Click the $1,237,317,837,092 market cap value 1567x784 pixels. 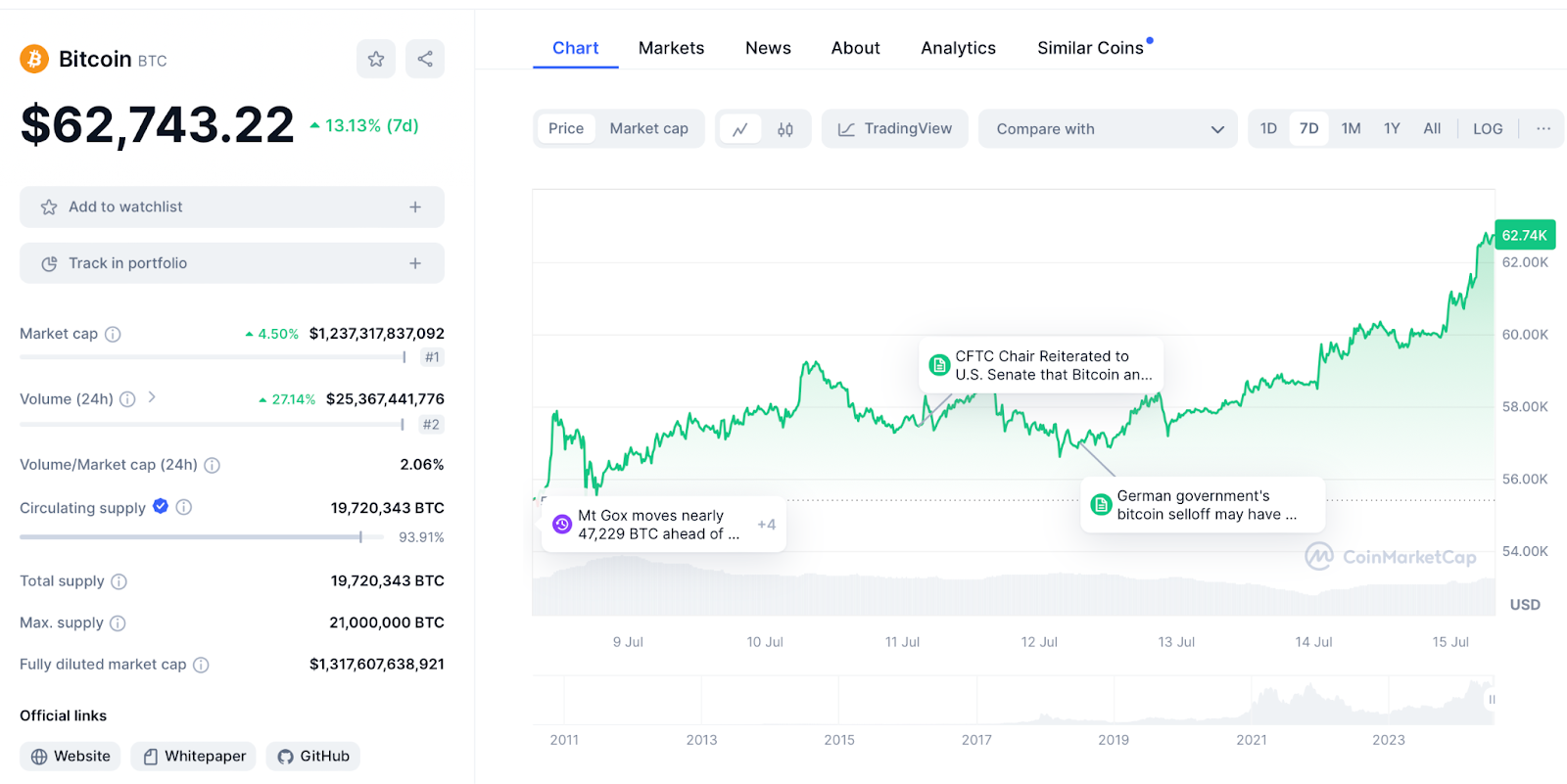pyautogui.click(x=377, y=334)
